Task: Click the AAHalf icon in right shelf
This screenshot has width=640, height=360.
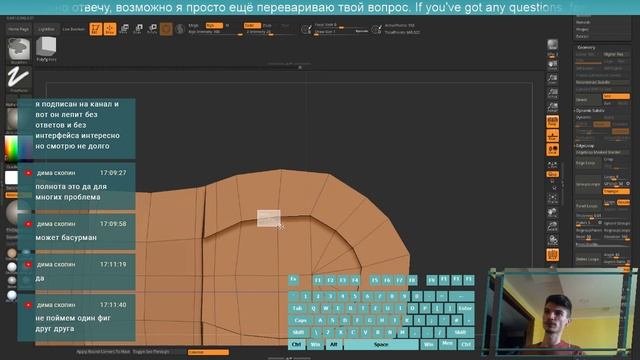Action: click(553, 107)
